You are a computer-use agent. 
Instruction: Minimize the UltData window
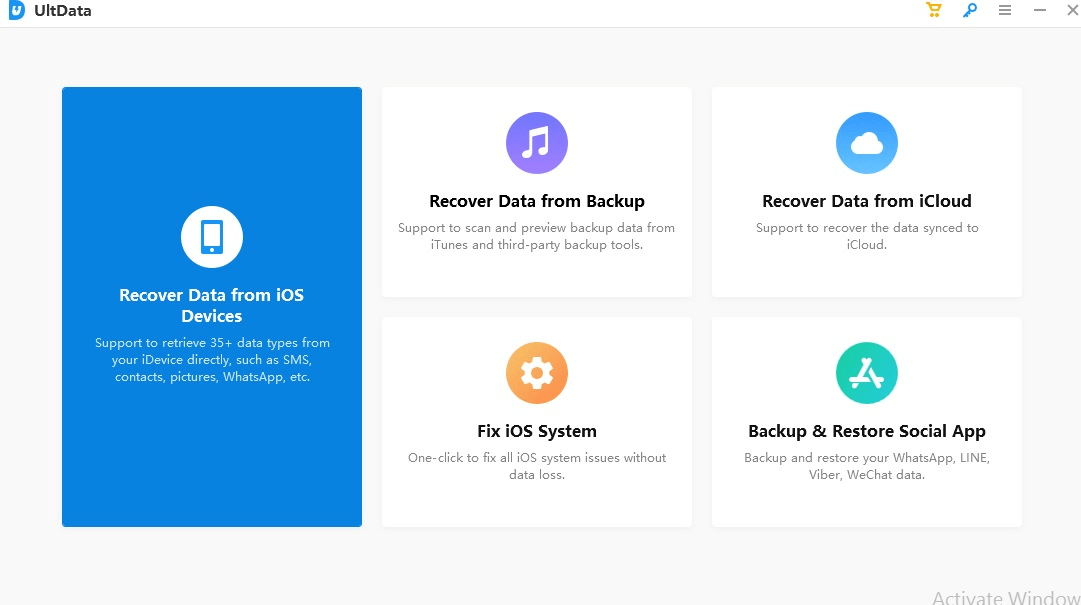[x=1040, y=10]
